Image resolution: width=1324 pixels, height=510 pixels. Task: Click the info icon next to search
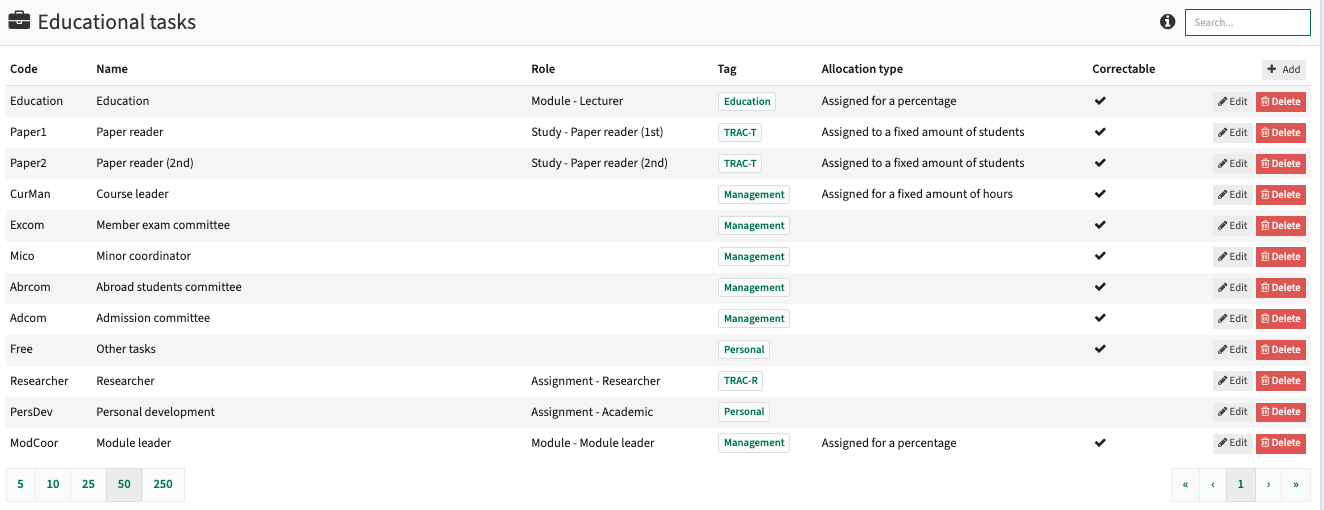[1167, 22]
